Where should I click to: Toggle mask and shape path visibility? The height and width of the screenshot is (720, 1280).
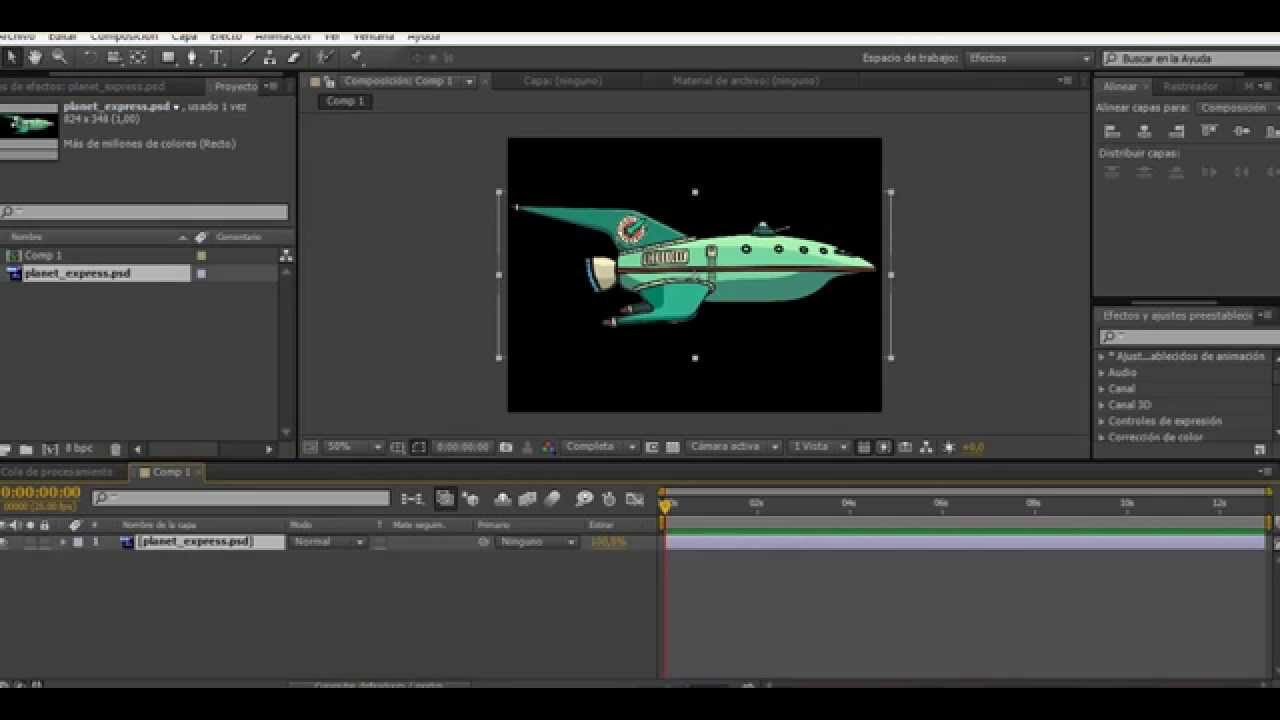click(418, 447)
